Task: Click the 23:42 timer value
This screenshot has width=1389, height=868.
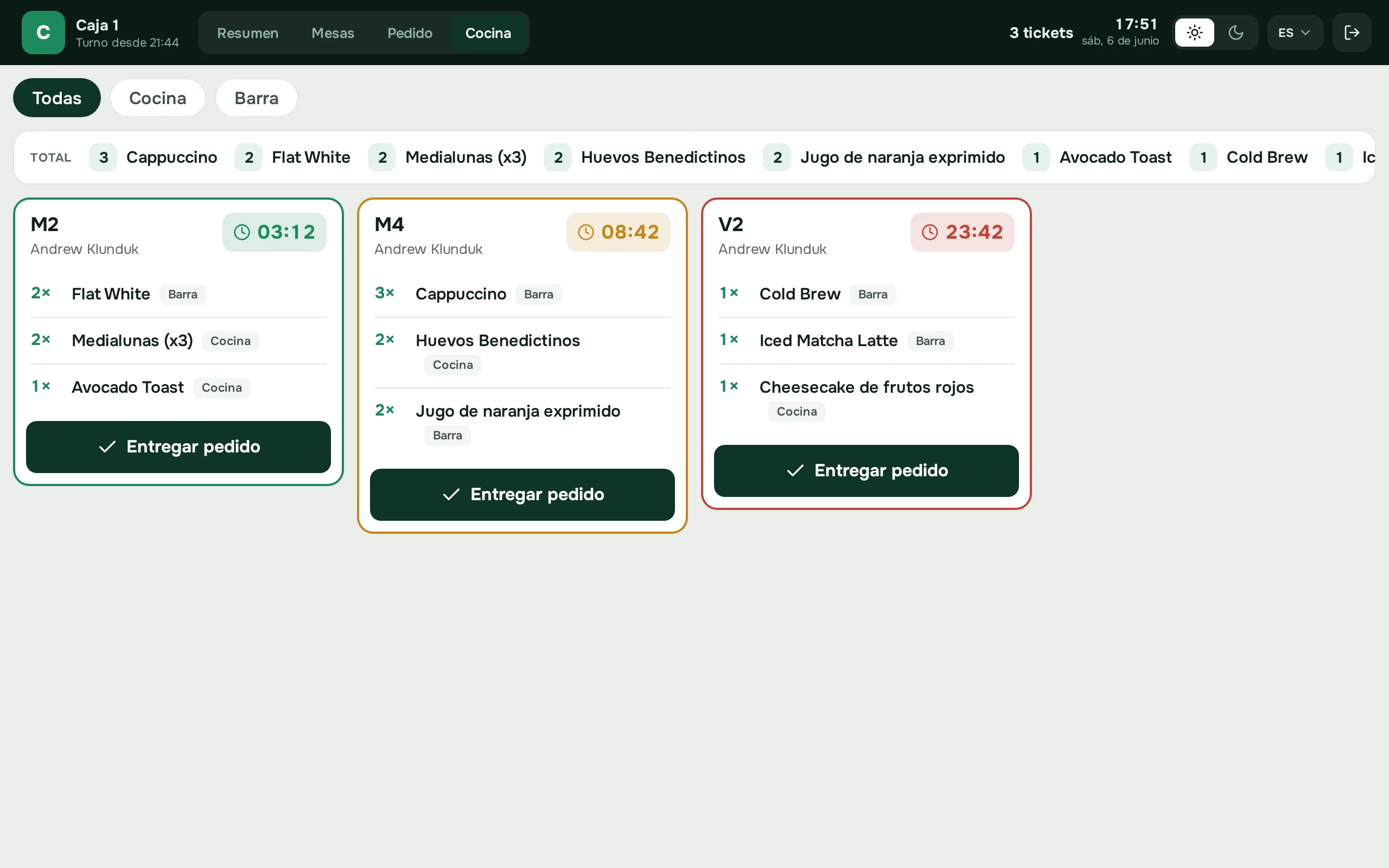Action: tap(974, 232)
